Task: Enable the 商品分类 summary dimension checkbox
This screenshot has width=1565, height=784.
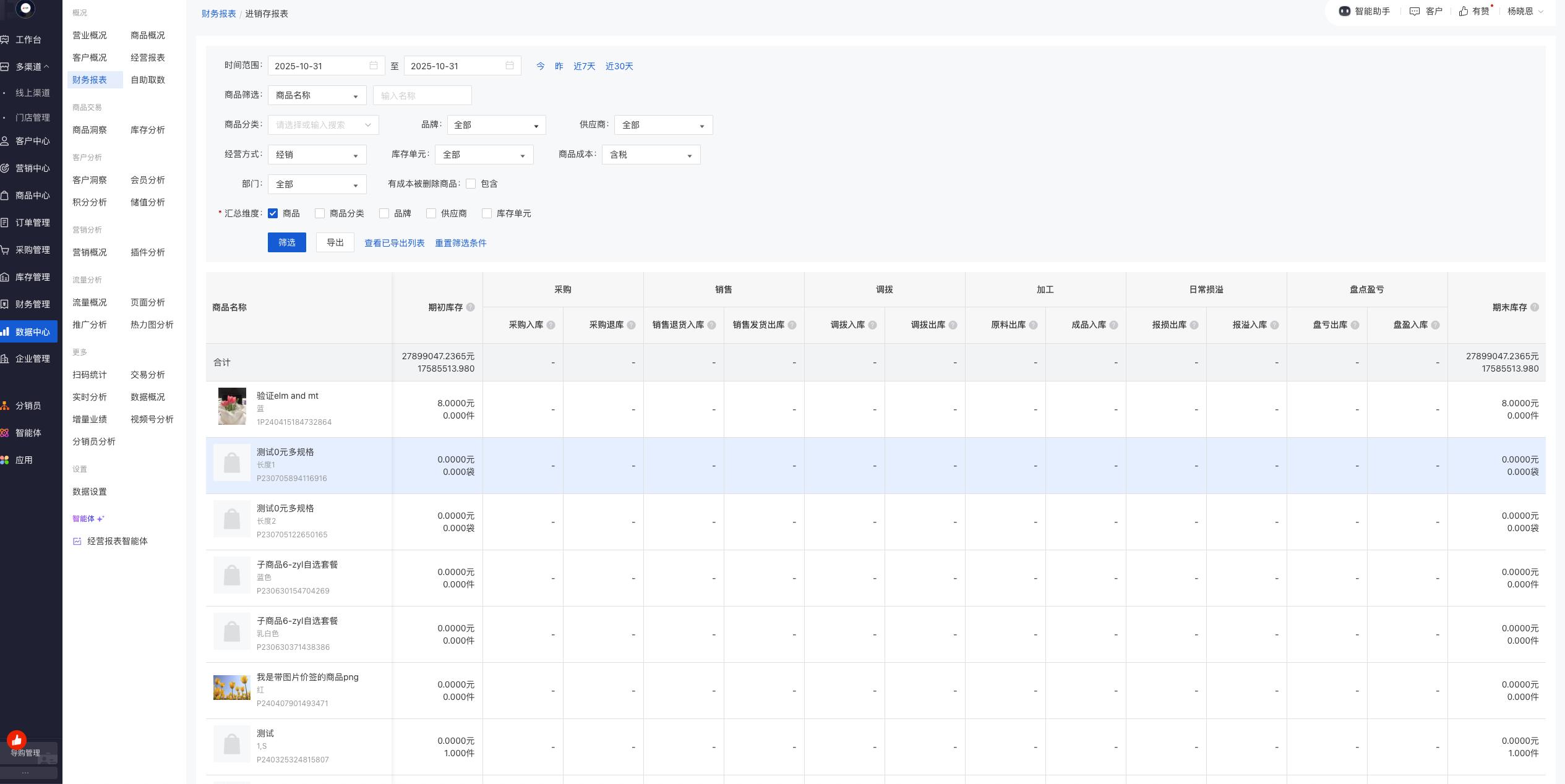Action: pyautogui.click(x=320, y=213)
